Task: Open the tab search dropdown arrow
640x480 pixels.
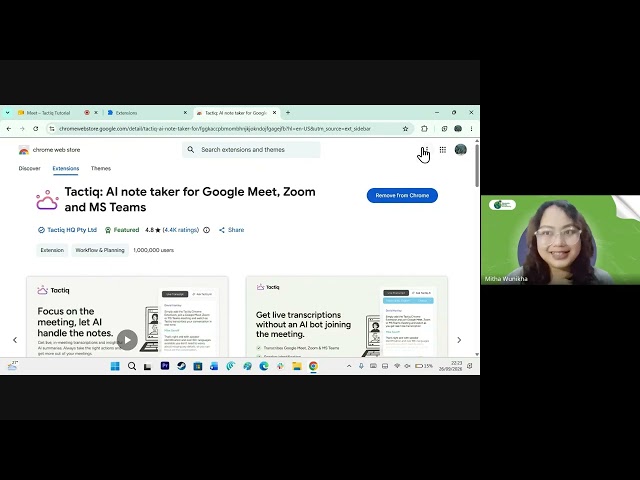Action: pyautogui.click(x=7, y=113)
